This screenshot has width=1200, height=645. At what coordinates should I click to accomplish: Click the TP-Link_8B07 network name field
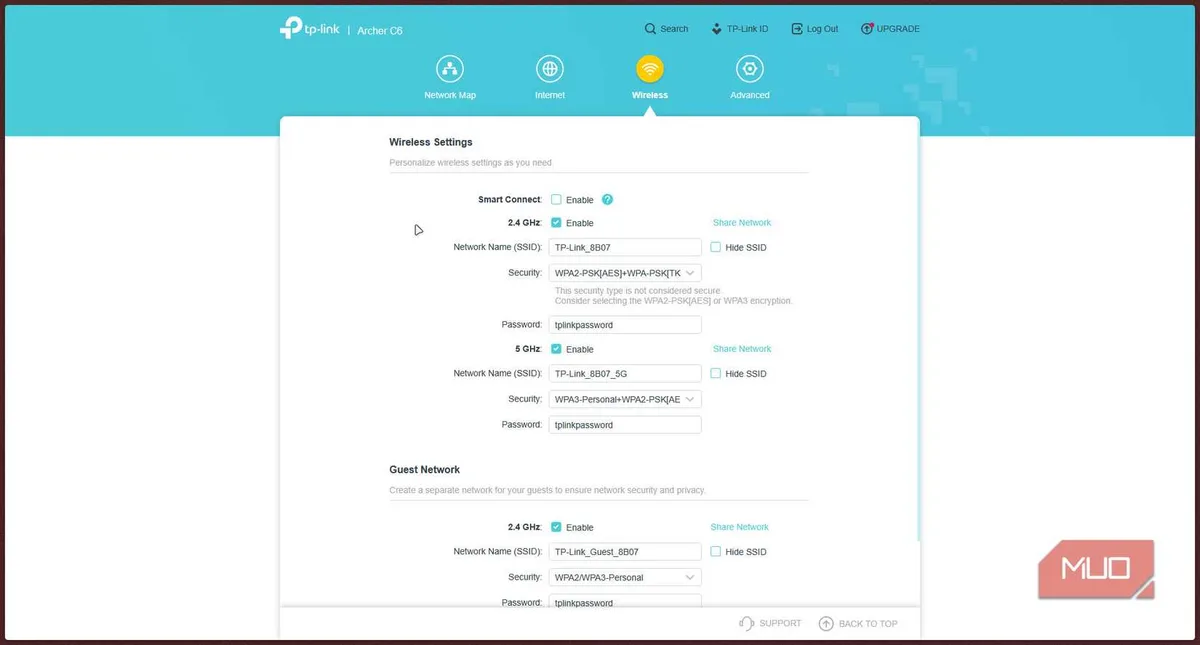625,247
